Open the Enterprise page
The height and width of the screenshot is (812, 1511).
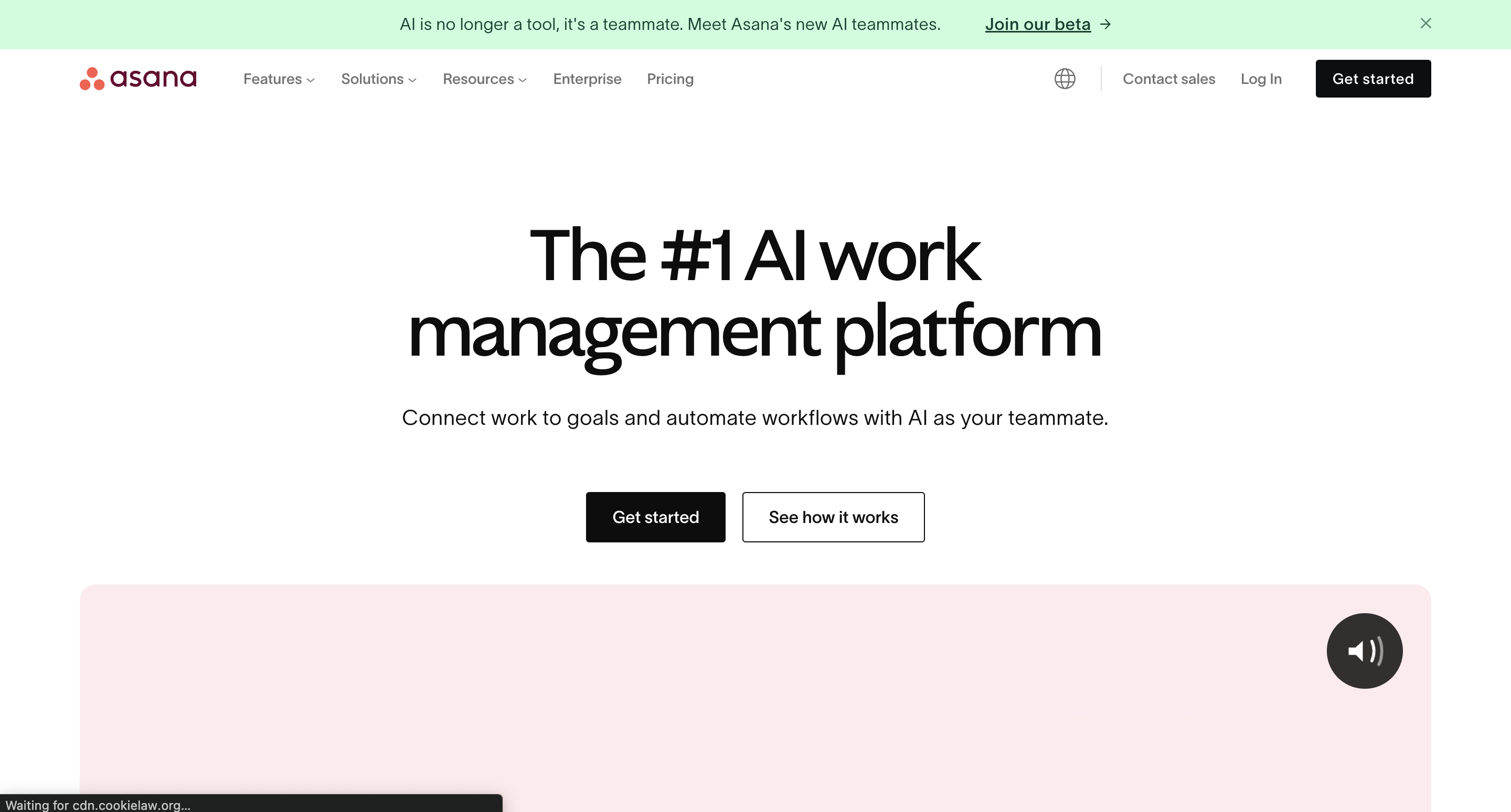click(x=587, y=79)
